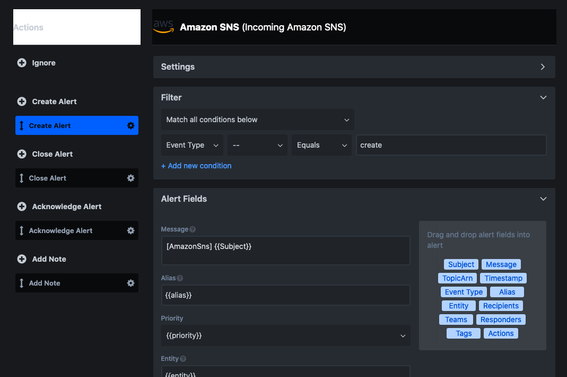Click reorder handle on Close Alert rule

(21, 178)
